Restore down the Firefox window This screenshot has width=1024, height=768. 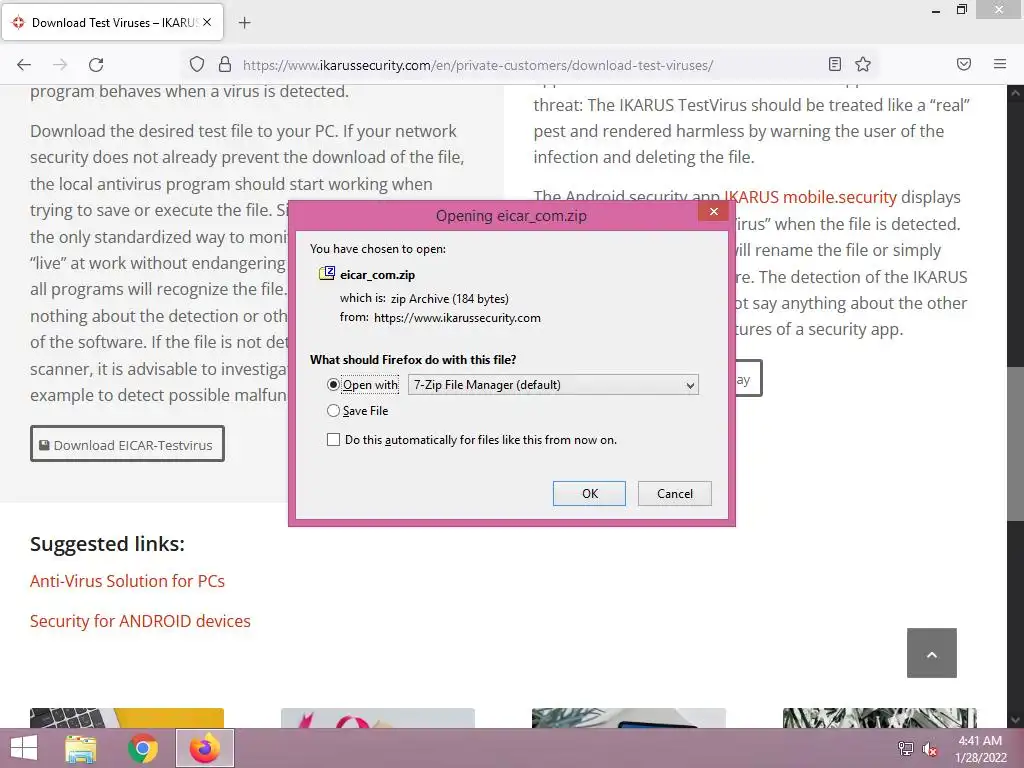click(961, 10)
